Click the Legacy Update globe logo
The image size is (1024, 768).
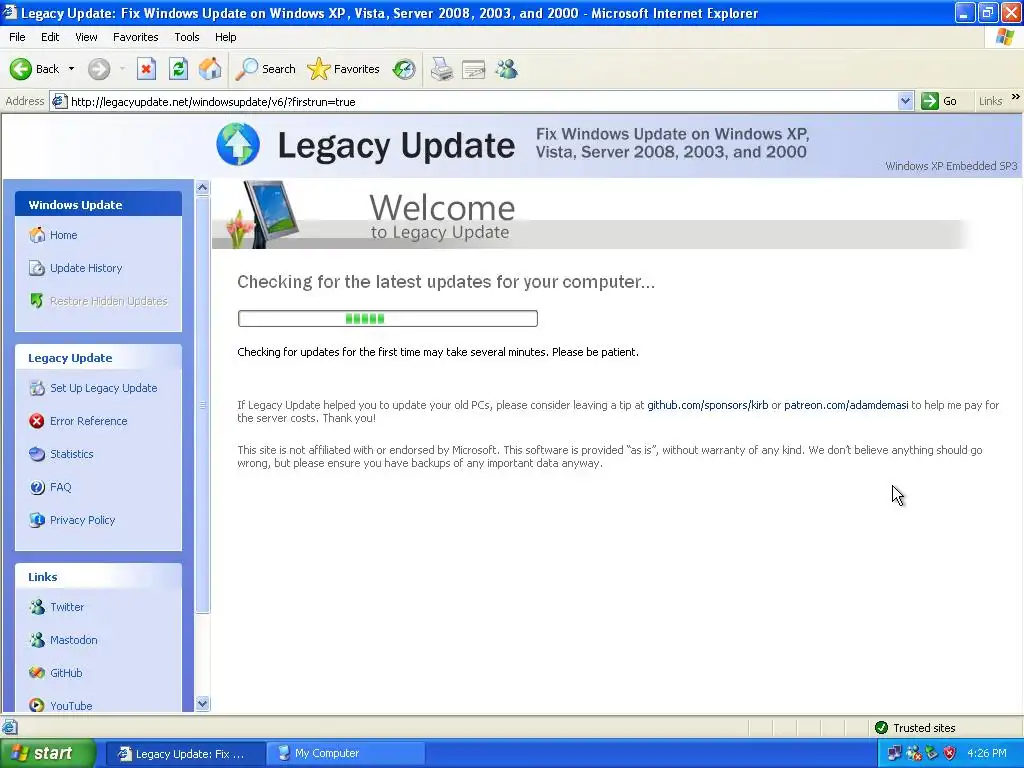click(238, 144)
